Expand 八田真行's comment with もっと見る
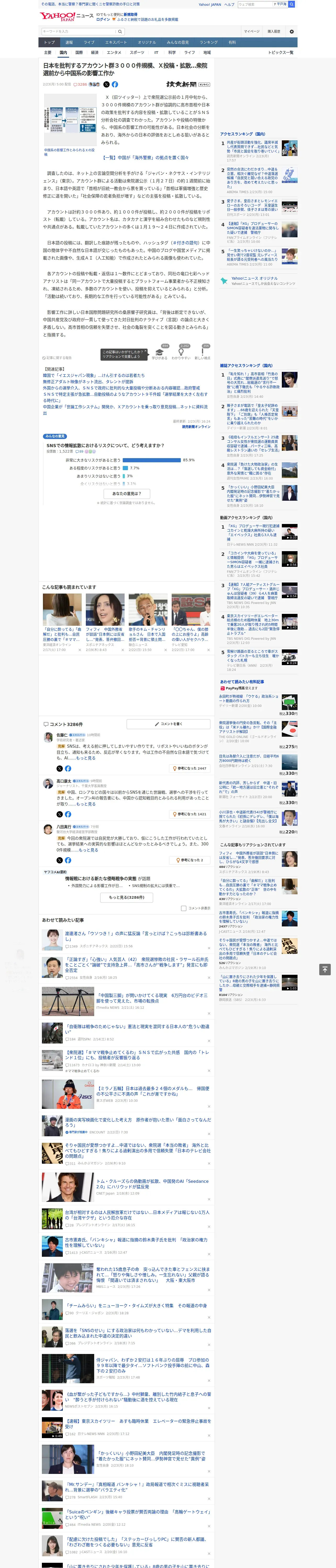This screenshot has height=1568, width=336. 88,850
